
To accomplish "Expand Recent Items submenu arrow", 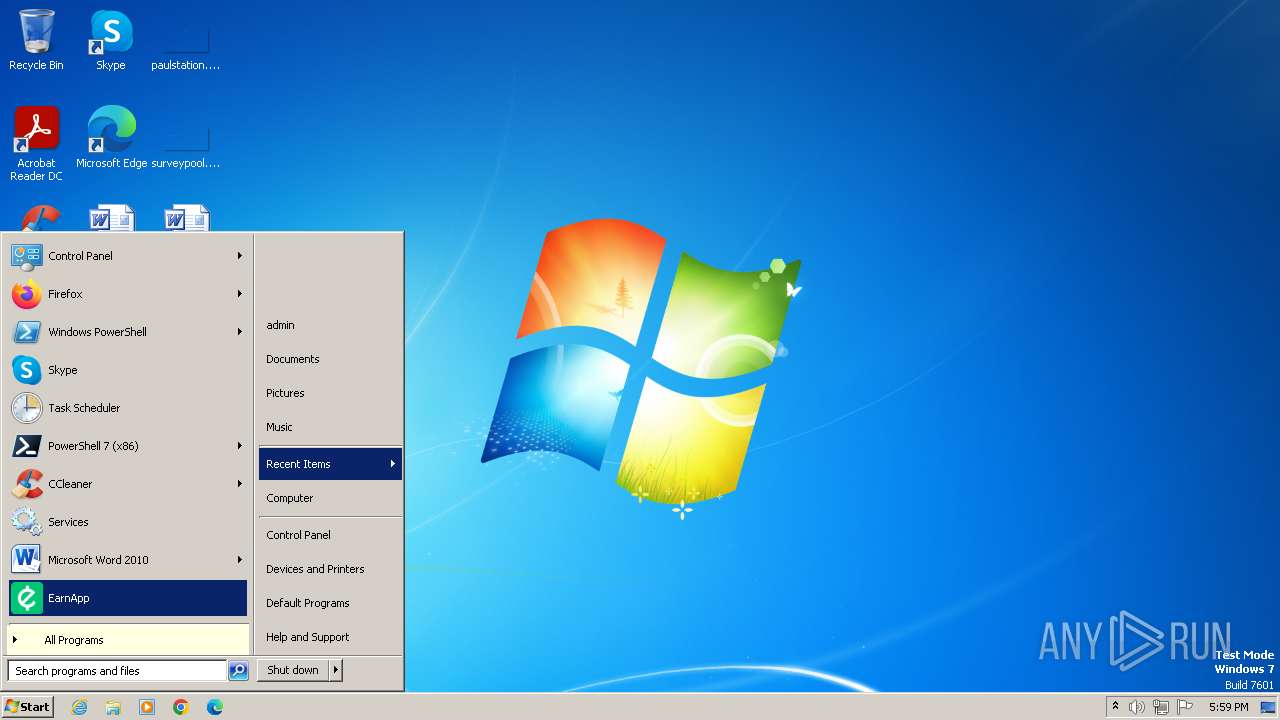I will click(393, 464).
